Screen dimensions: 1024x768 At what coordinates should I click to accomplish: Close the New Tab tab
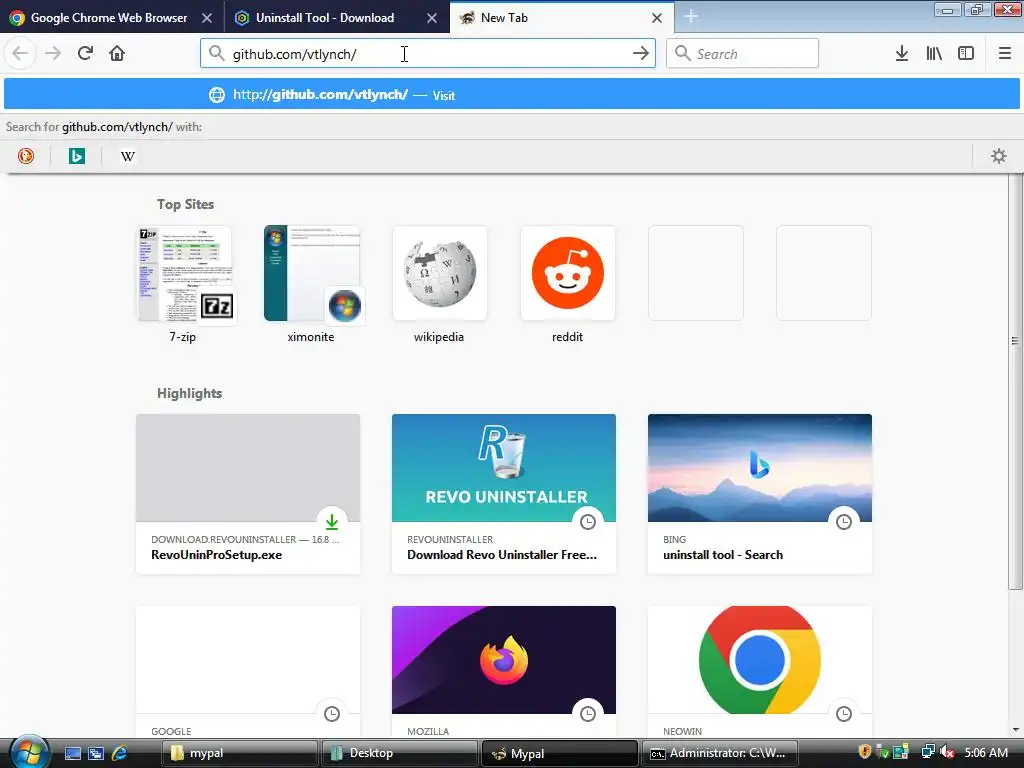657,18
